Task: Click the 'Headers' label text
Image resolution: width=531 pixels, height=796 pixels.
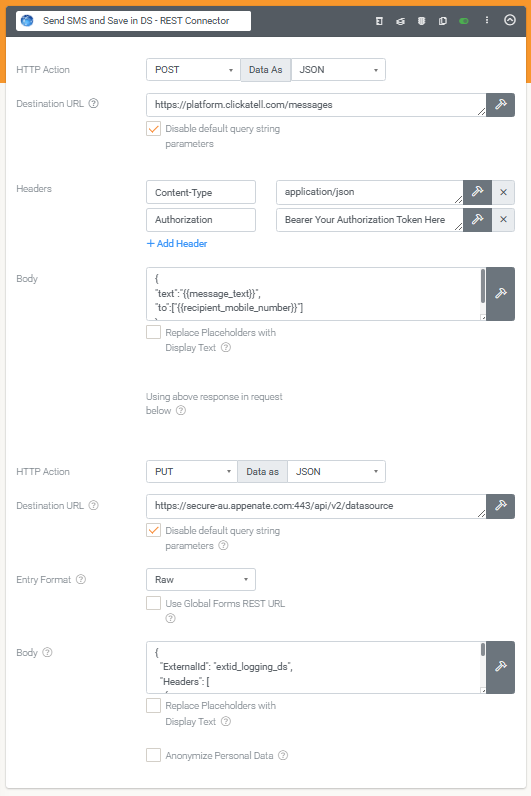Action: (34, 189)
